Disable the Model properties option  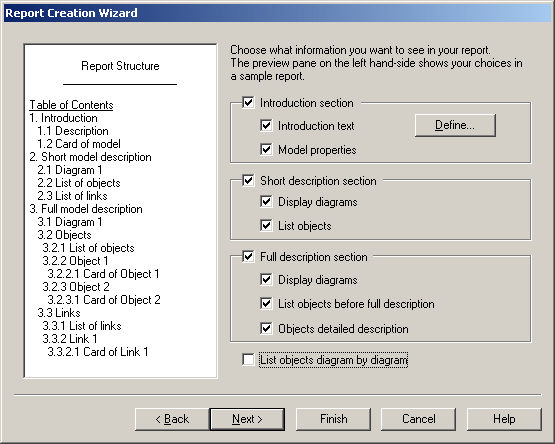266,149
